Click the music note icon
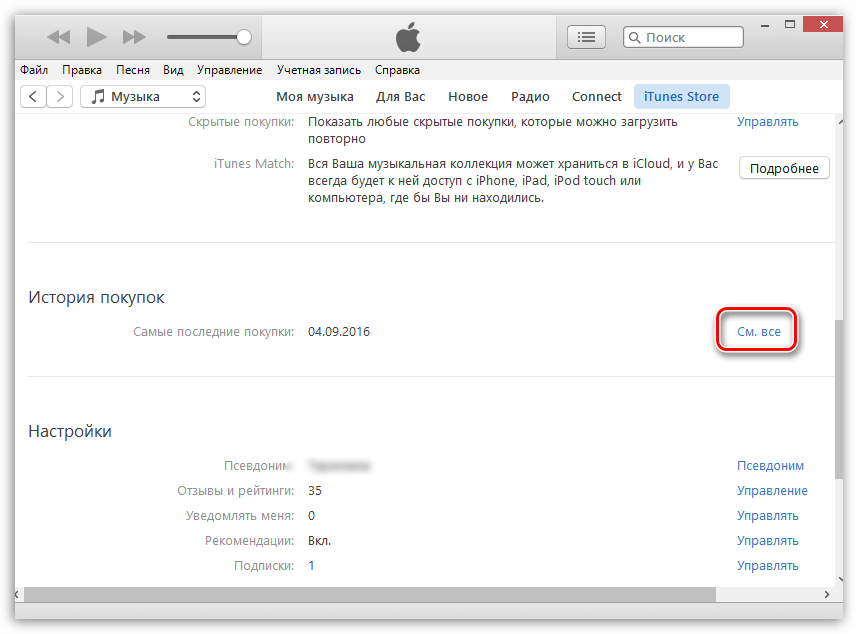Image resolution: width=858 pixels, height=634 pixels. point(98,96)
